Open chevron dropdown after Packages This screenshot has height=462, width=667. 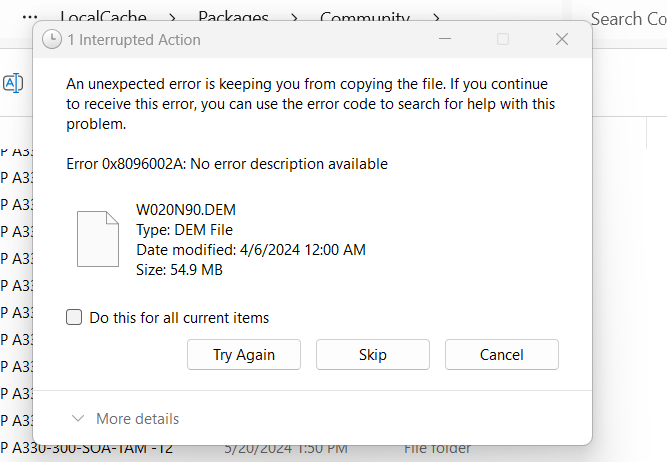(x=296, y=17)
